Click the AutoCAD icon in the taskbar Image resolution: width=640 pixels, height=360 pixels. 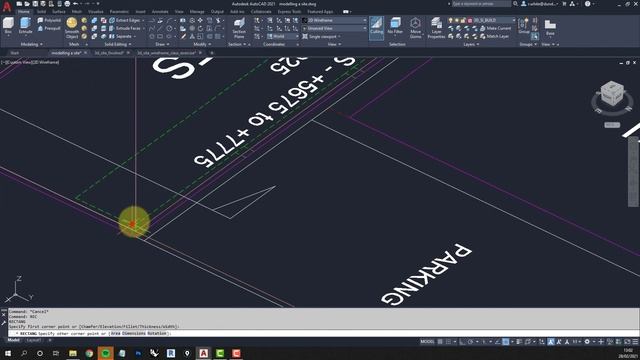203,353
